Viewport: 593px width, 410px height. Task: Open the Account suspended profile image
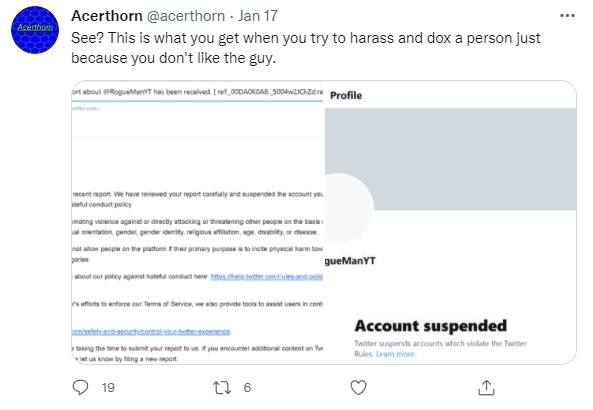click(x=451, y=222)
